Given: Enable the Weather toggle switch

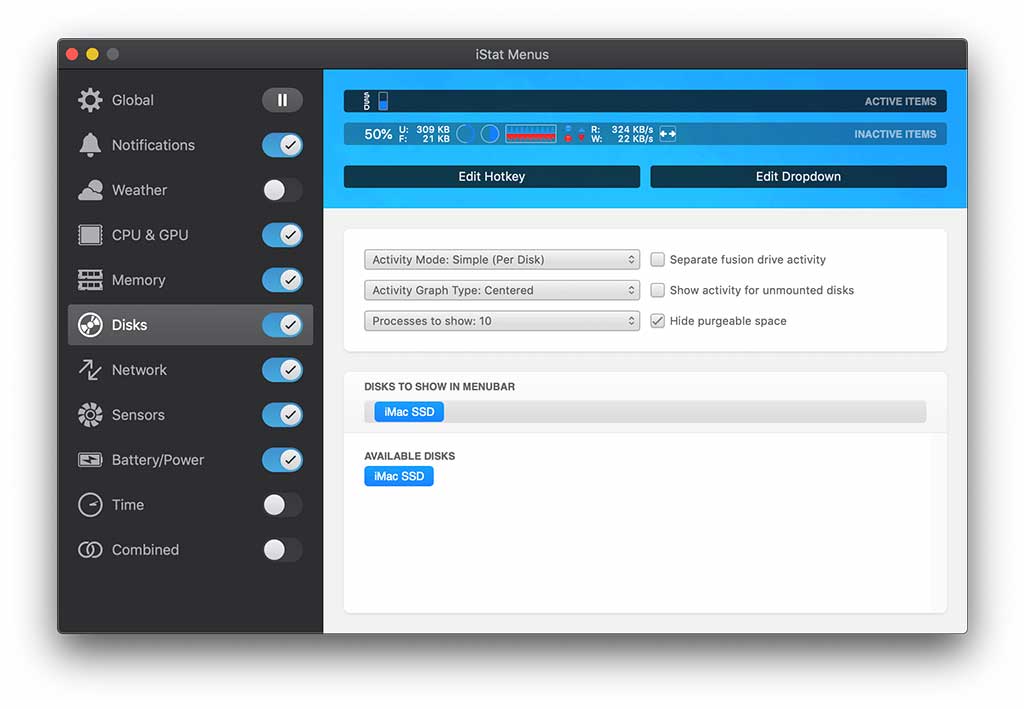Looking at the screenshot, I should click(282, 190).
